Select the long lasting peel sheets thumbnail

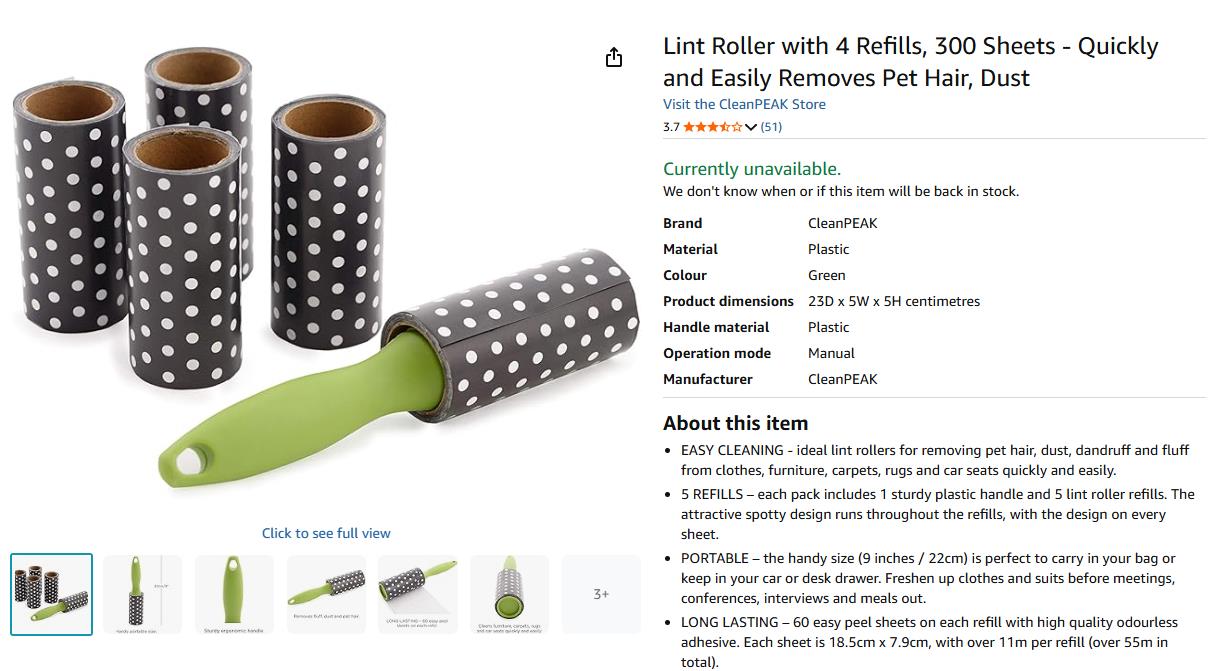[418, 594]
